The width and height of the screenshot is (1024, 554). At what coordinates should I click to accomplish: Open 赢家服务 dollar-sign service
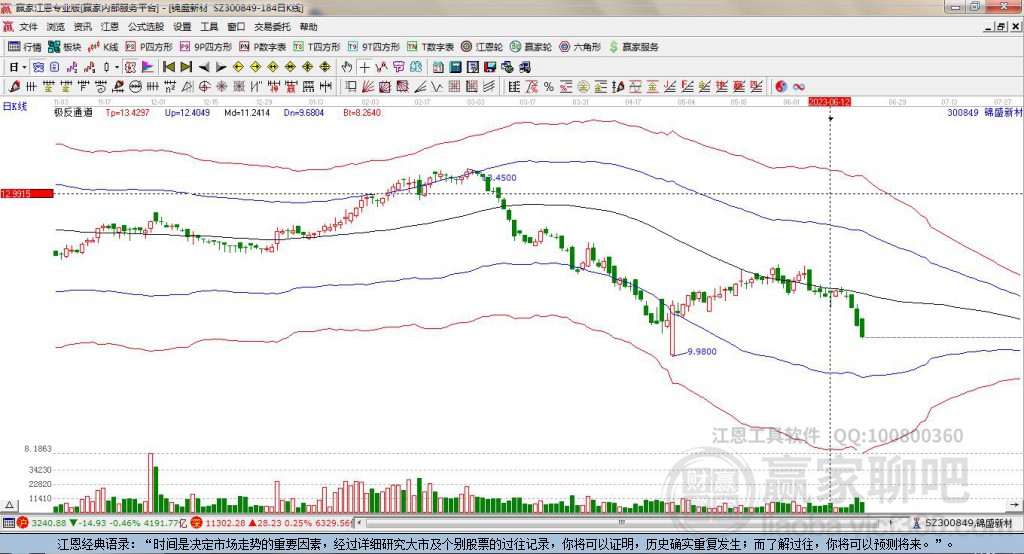tap(633, 47)
